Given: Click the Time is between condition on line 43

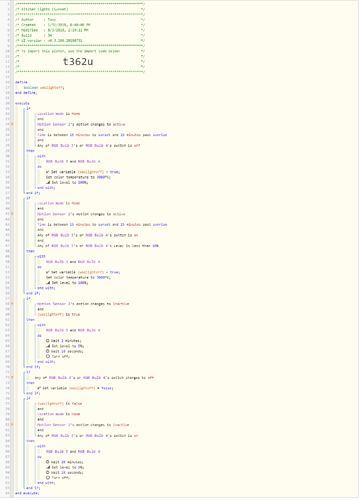Looking at the screenshot, I should pyautogui.click(x=102, y=225).
